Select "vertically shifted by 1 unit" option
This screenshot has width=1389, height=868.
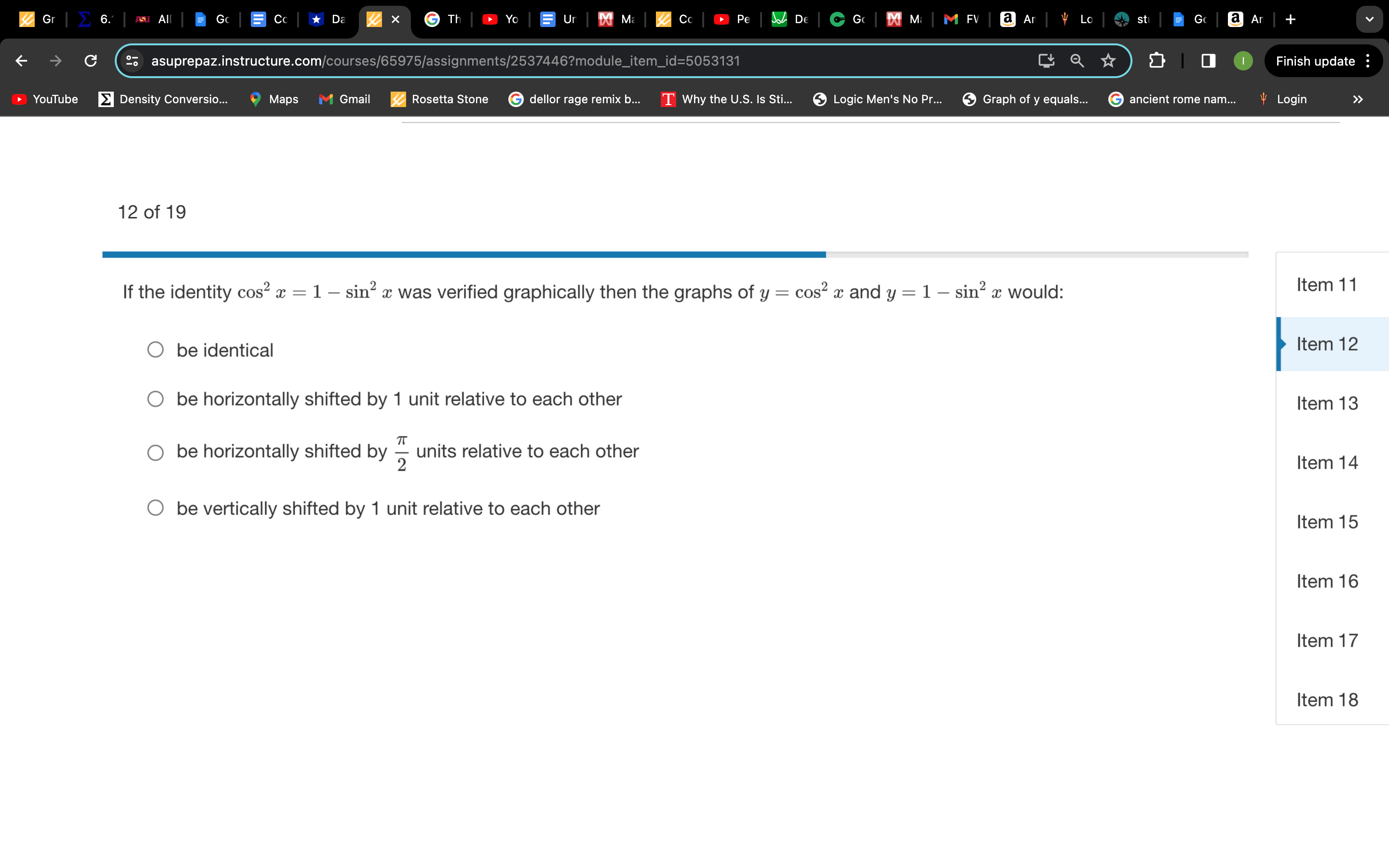(156, 508)
